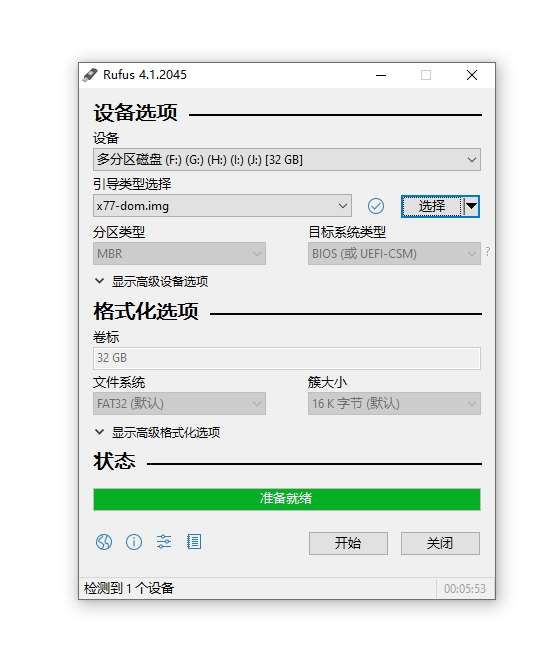The image size is (533, 654).
Task: Click the green 准备就绪 progress bar
Action: point(287,499)
